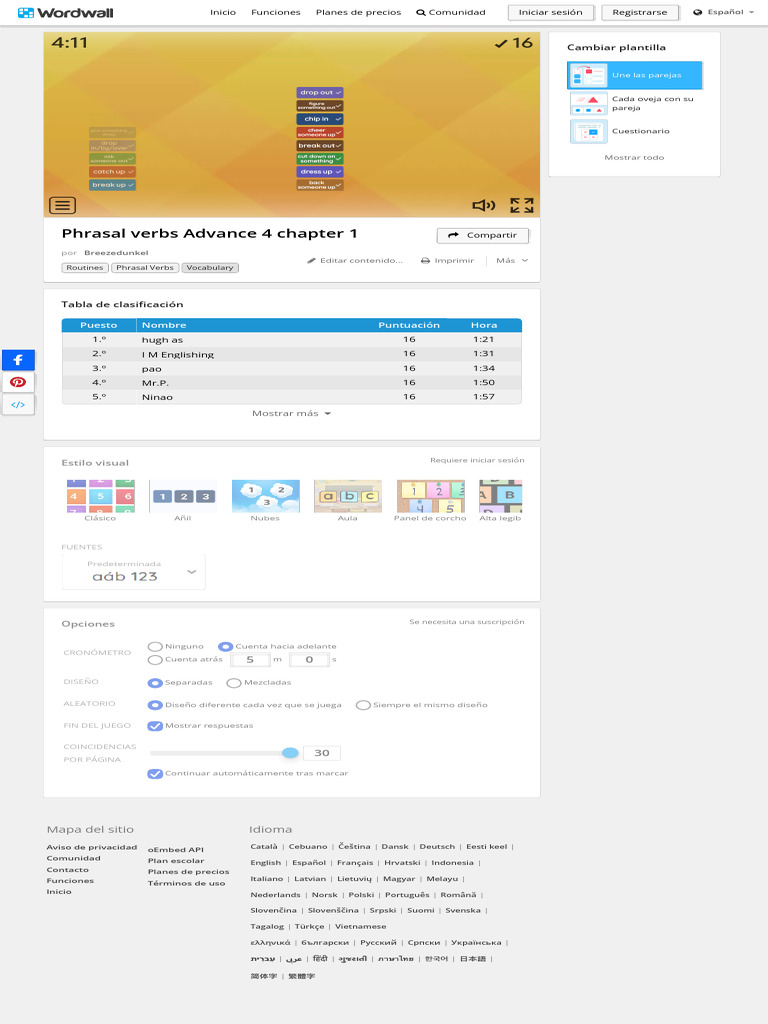Screen dimensions: 768x1024
Task: Select Cuestionario template icon
Action: click(x=588, y=131)
